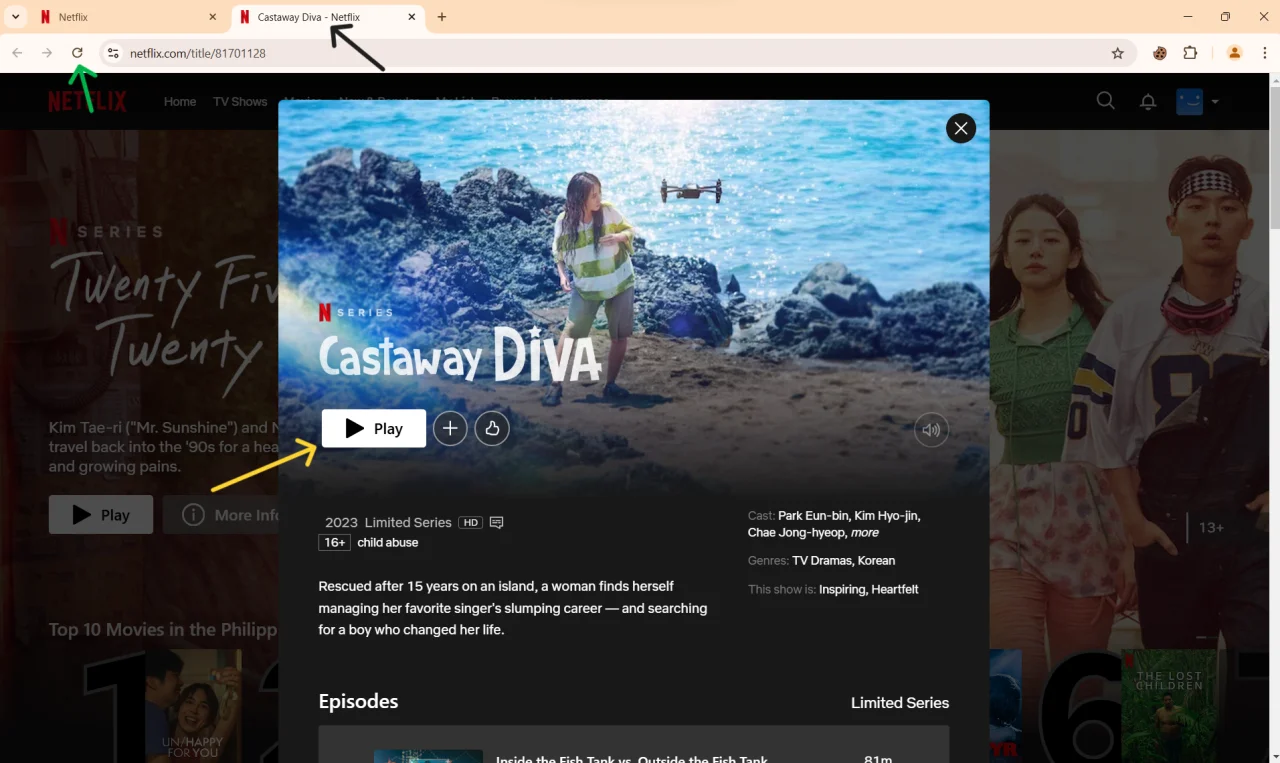
Task: Close the Castaway Diva title preview
Action: click(961, 128)
